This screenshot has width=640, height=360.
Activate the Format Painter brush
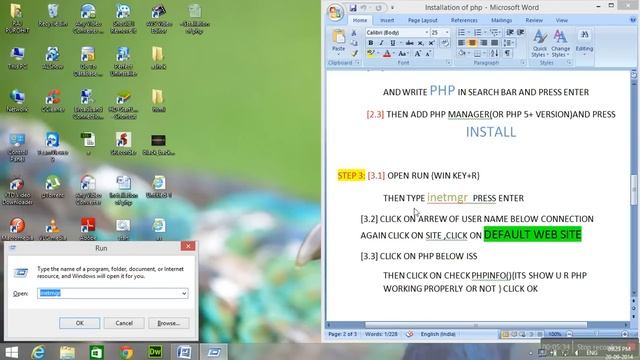point(354,53)
